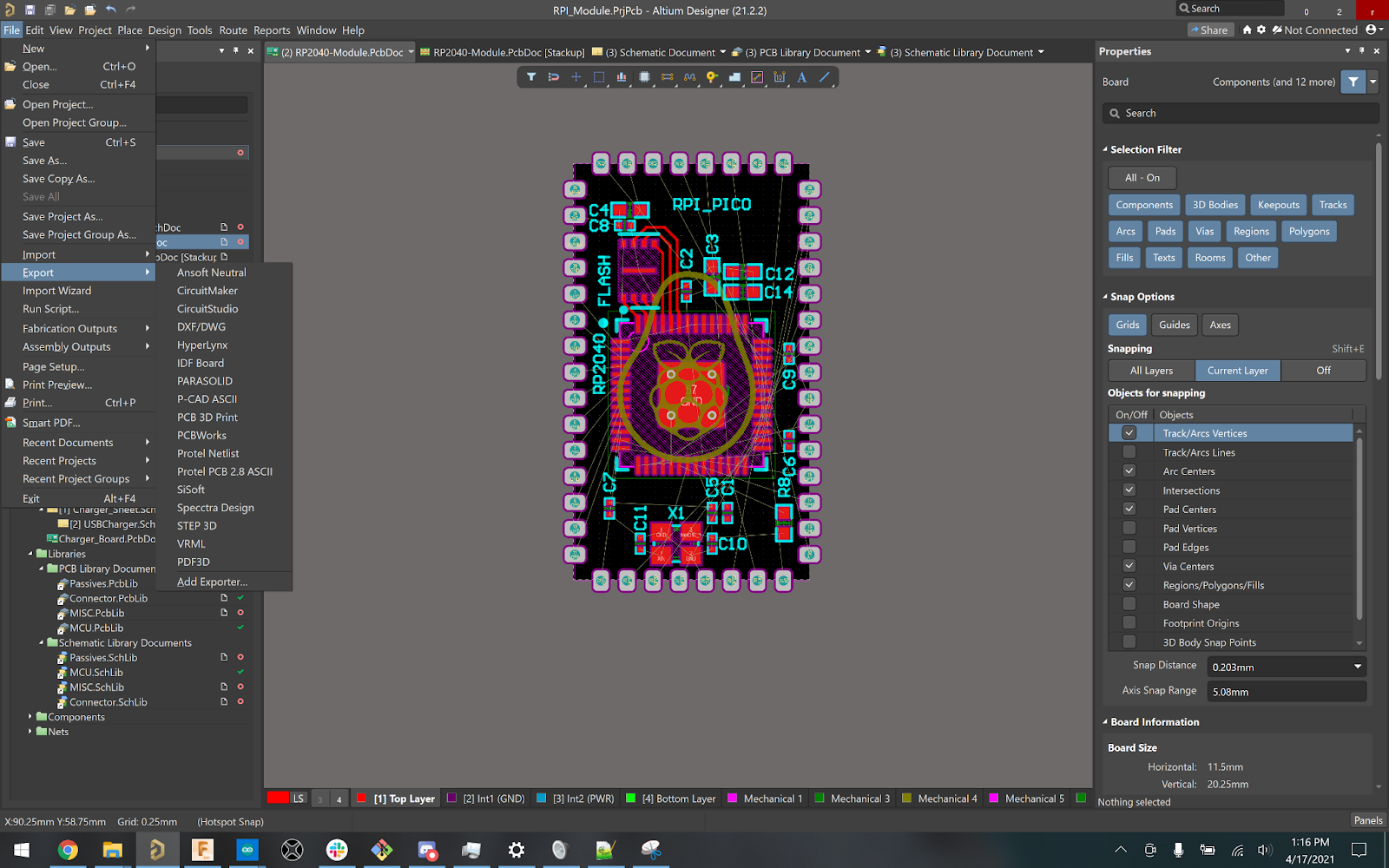This screenshot has width=1389, height=868.
Task: Enable the Track/Arcs Lines snapping checkbox
Action: coord(1129,452)
